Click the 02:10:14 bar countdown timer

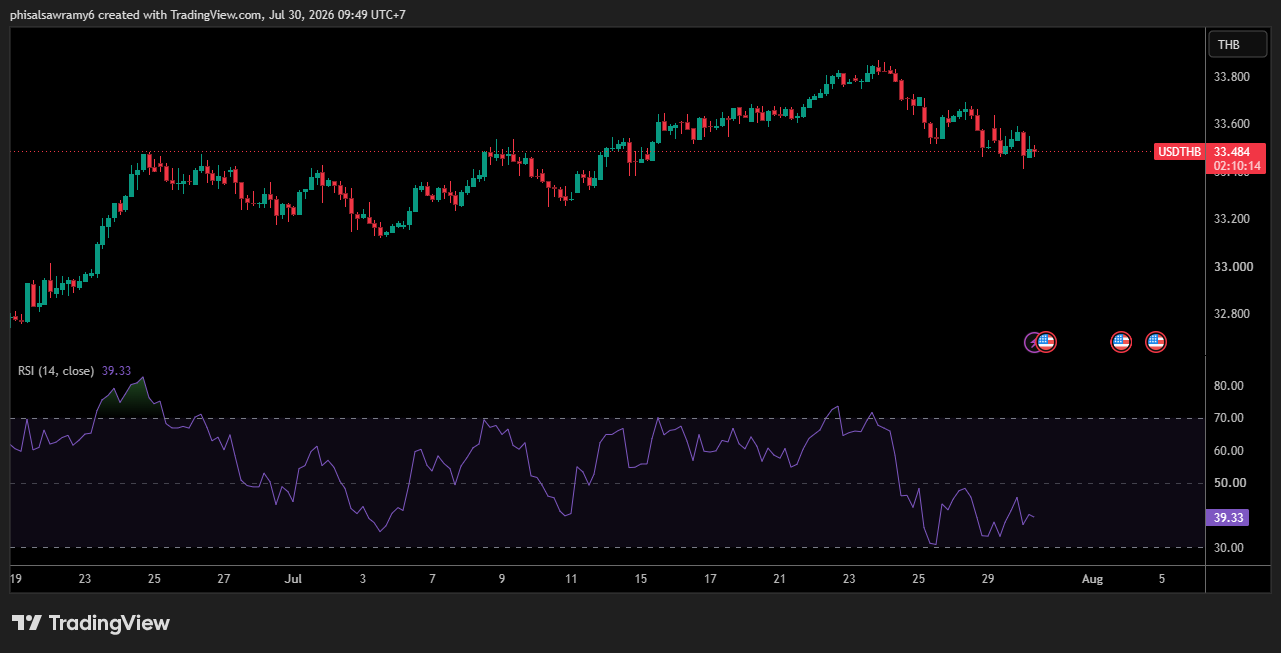[x=1237, y=166]
